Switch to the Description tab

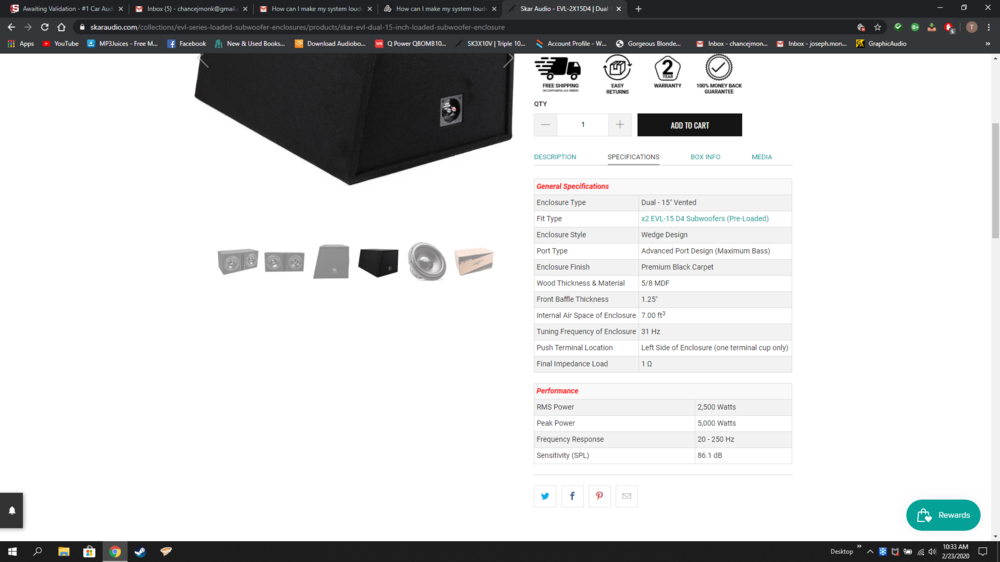pos(555,157)
